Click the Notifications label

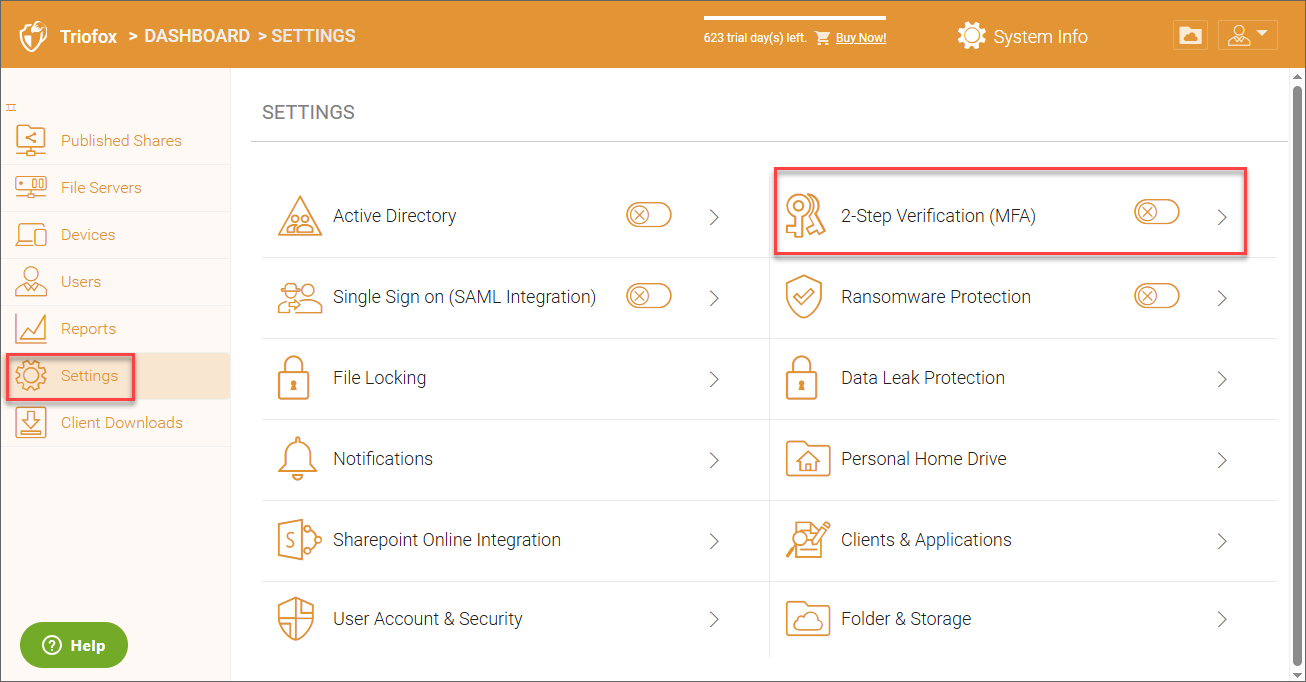pyautogui.click(x=383, y=459)
